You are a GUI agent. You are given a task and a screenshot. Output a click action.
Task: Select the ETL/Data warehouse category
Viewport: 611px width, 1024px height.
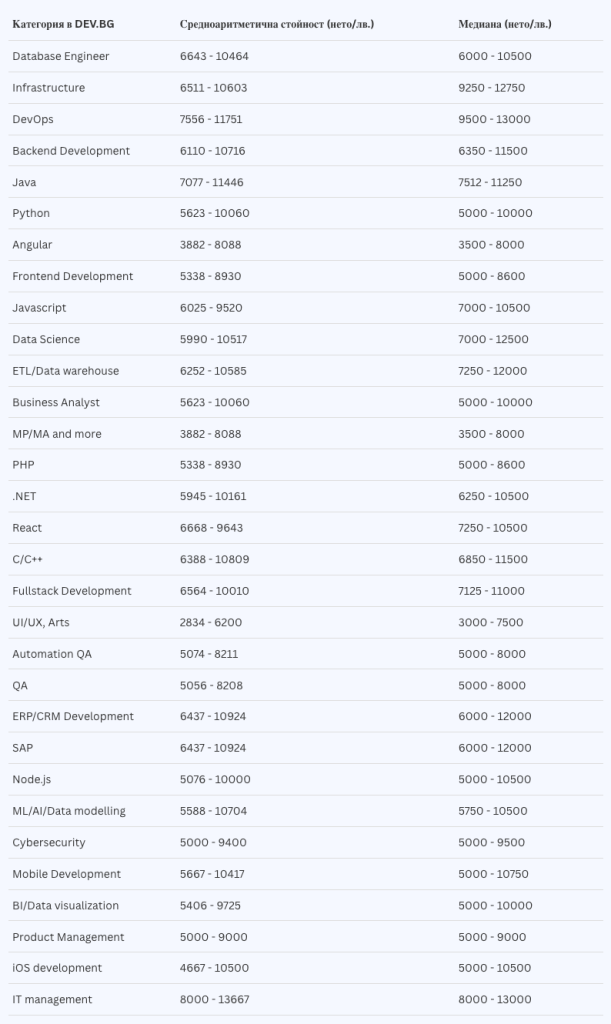pos(66,371)
